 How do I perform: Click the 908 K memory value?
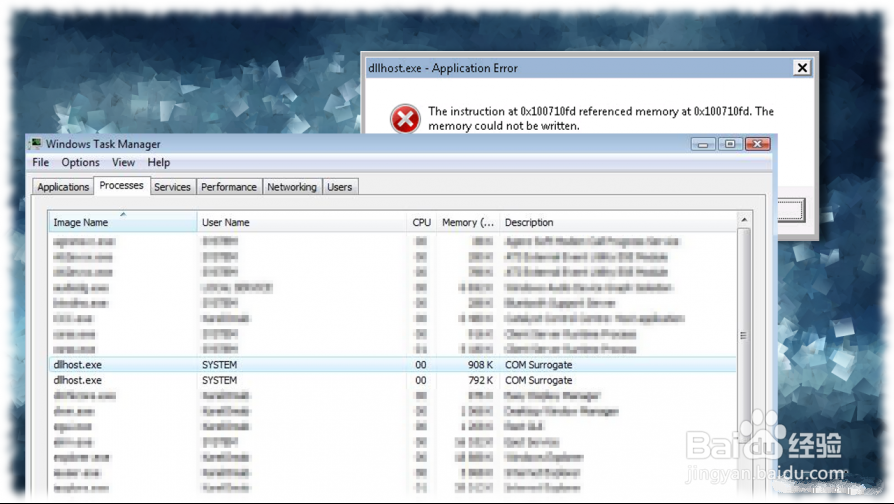coord(480,365)
